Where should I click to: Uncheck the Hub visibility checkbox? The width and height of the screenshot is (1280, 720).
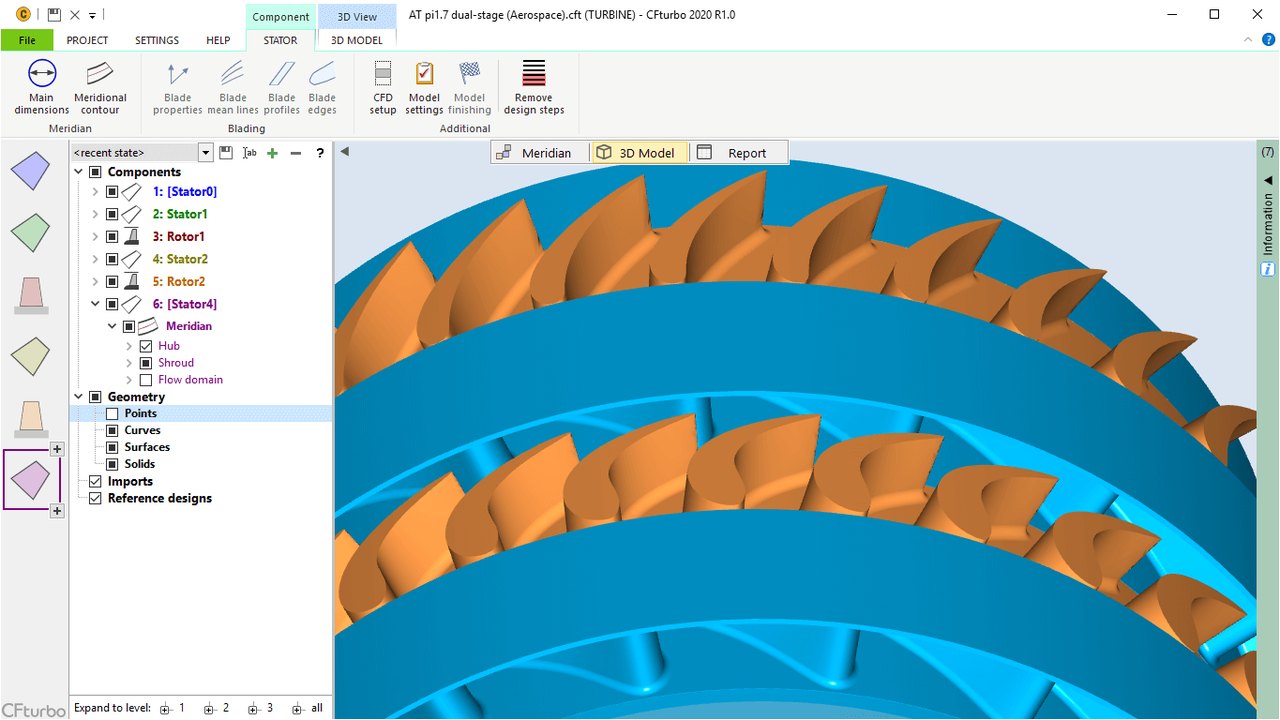click(x=146, y=346)
